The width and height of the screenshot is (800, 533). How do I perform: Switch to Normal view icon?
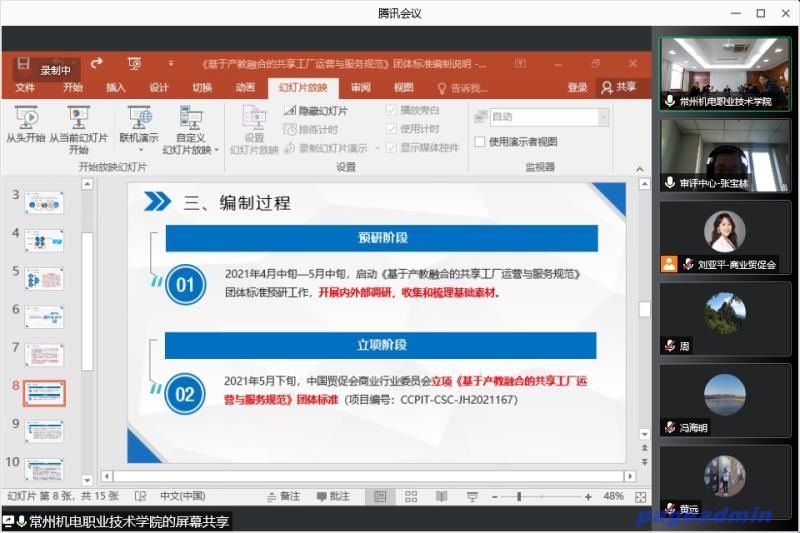[381, 497]
